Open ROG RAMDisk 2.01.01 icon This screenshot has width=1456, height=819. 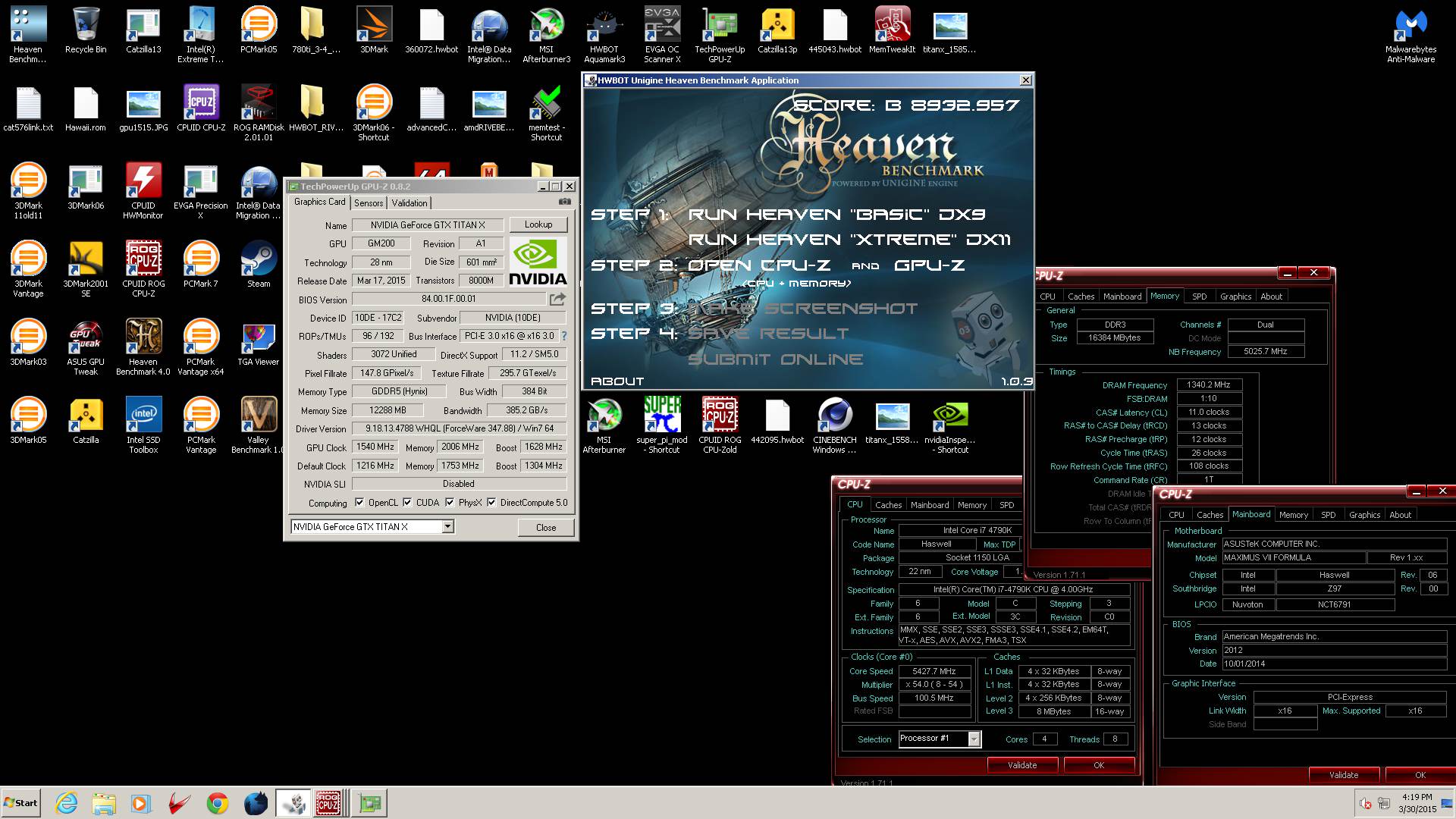(259, 113)
